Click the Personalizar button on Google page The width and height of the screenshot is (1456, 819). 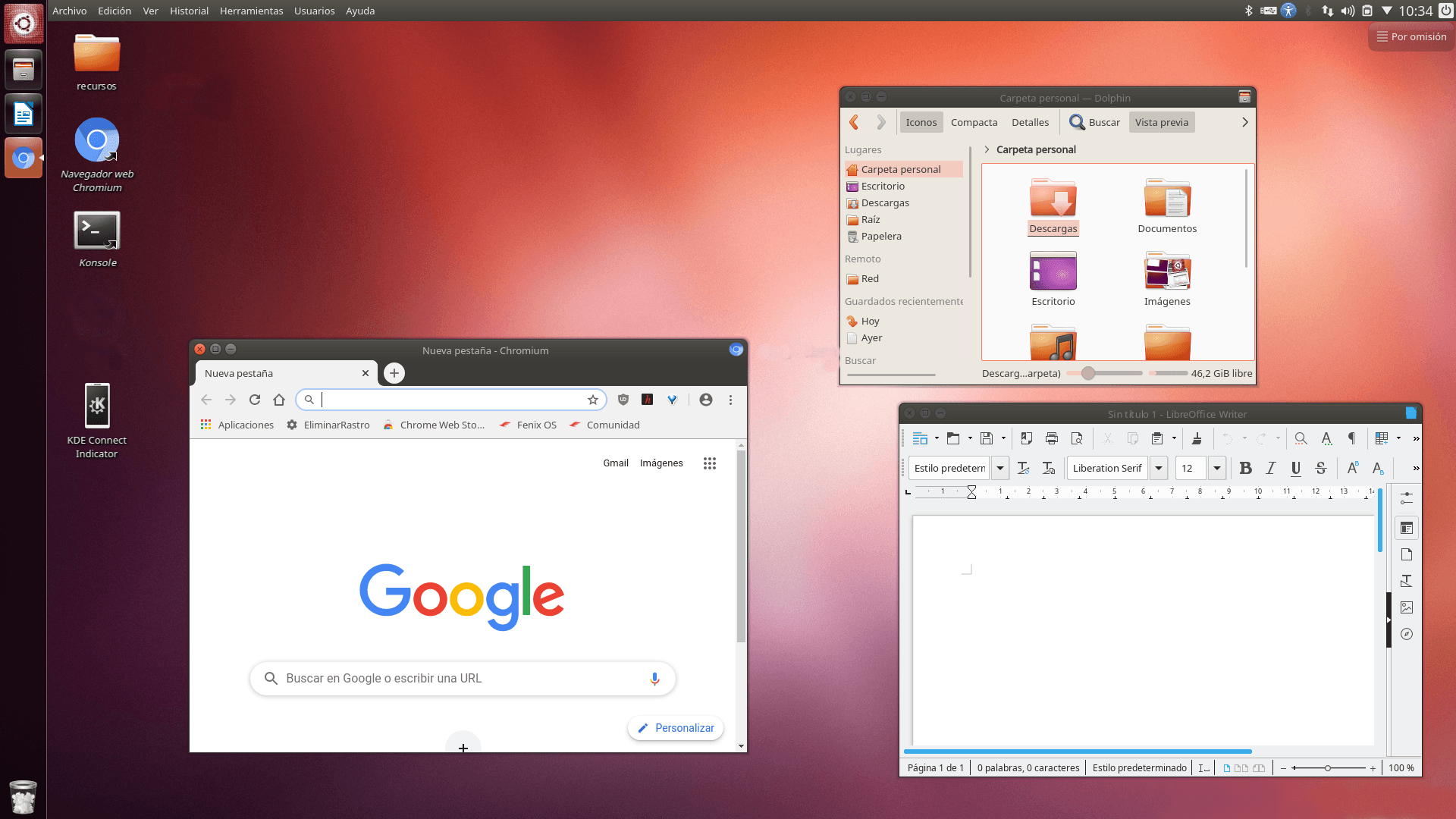click(676, 728)
